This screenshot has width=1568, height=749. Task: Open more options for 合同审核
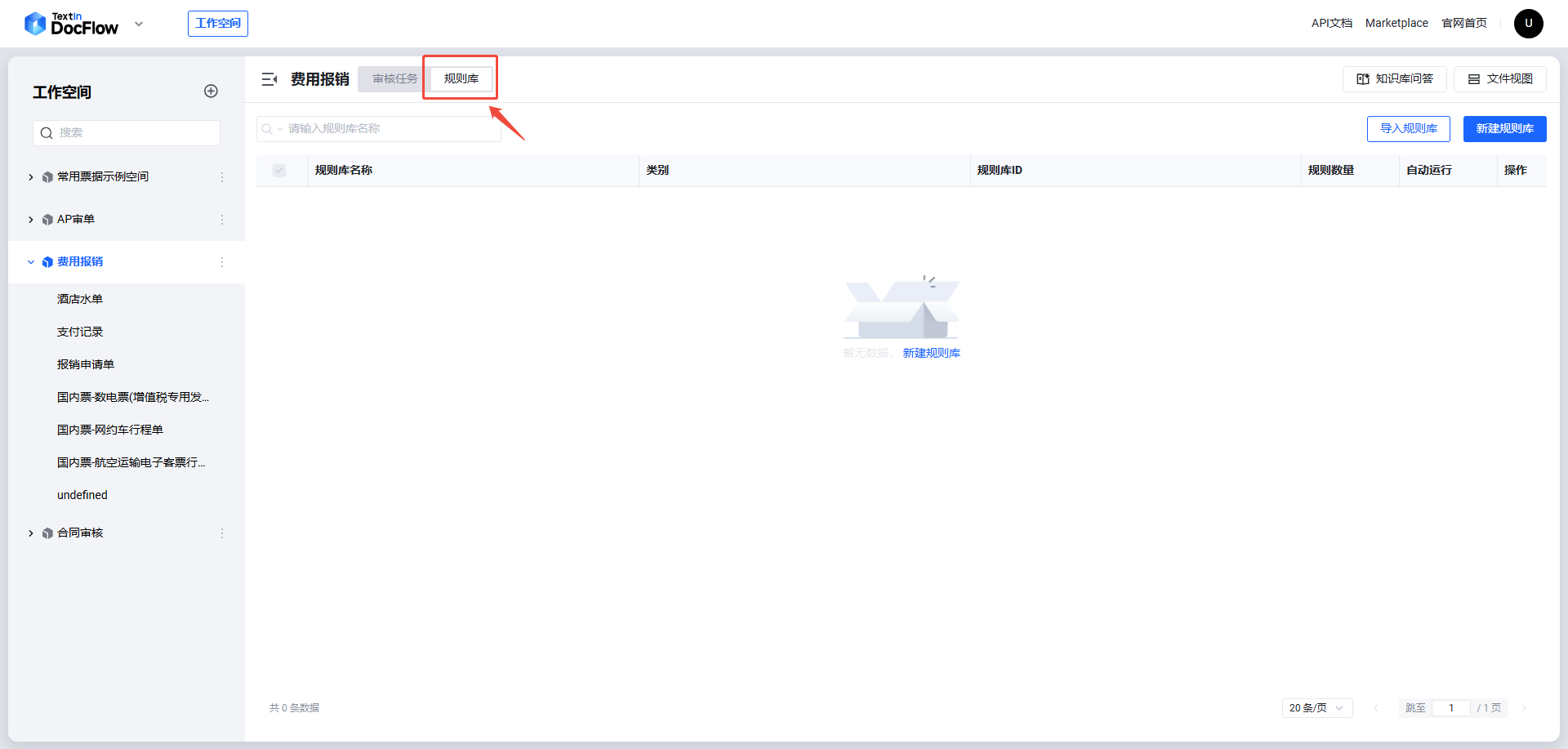(222, 533)
